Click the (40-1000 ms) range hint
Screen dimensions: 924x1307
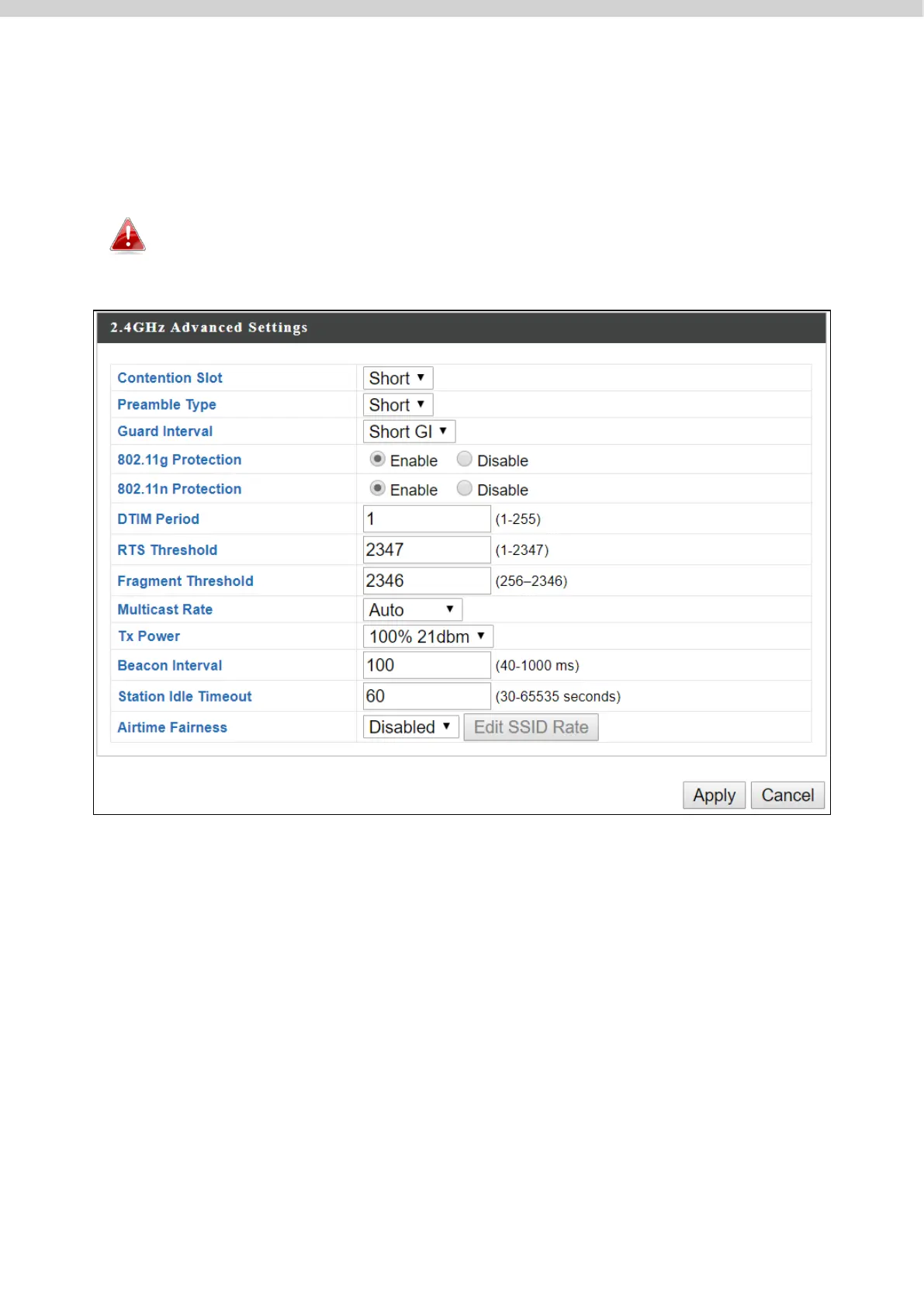tap(538, 665)
